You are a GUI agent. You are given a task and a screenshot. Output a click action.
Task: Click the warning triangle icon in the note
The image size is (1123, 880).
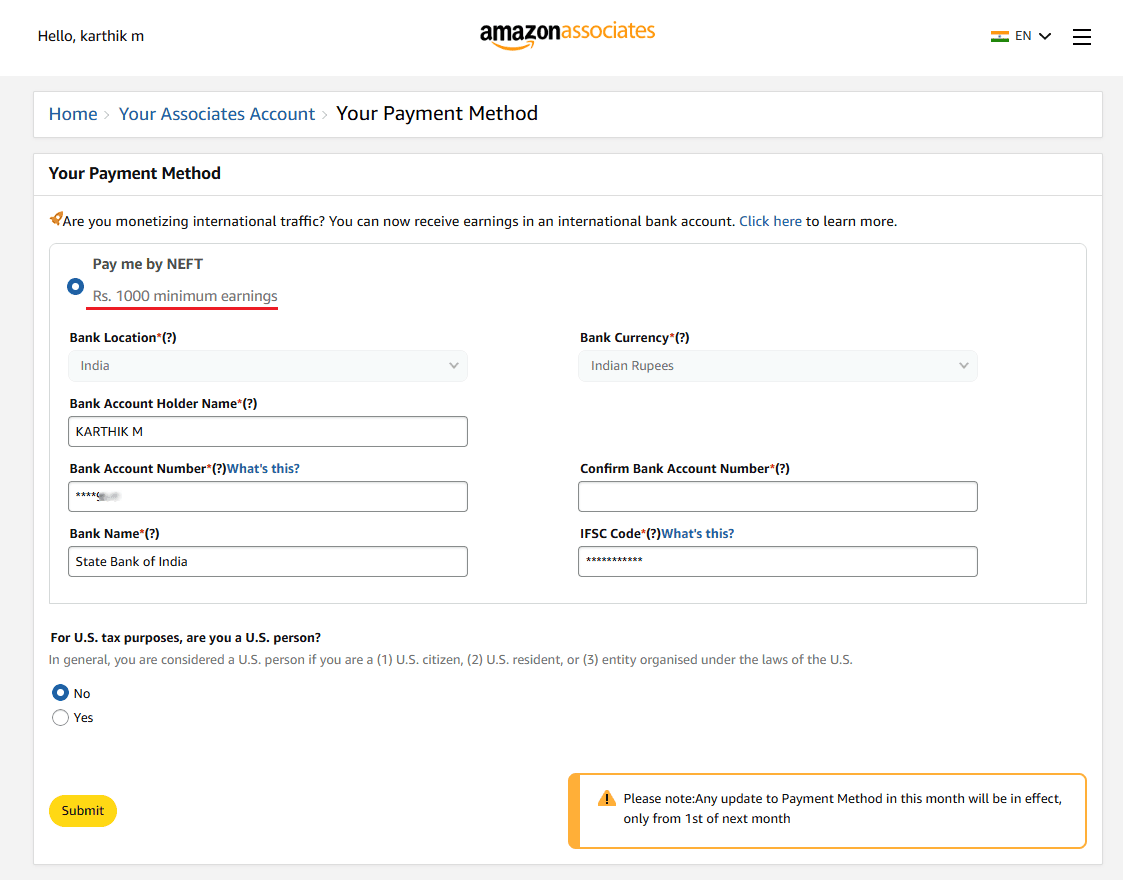coord(606,798)
